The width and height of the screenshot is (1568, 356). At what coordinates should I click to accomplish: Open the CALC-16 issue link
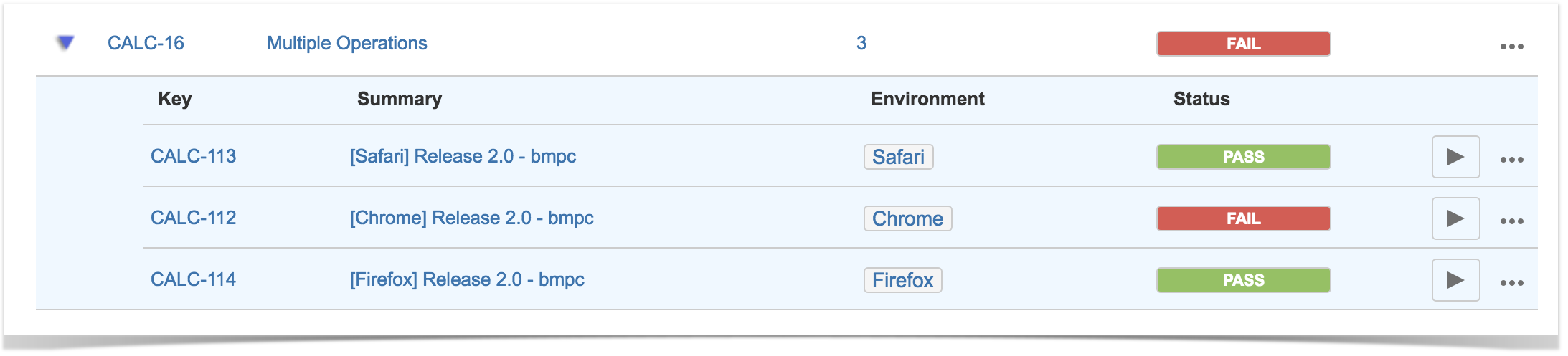[146, 43]
